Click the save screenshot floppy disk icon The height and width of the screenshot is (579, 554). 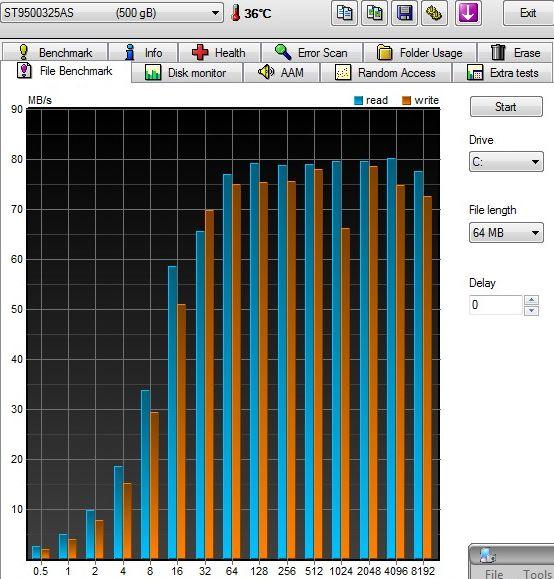pos(404,13)
